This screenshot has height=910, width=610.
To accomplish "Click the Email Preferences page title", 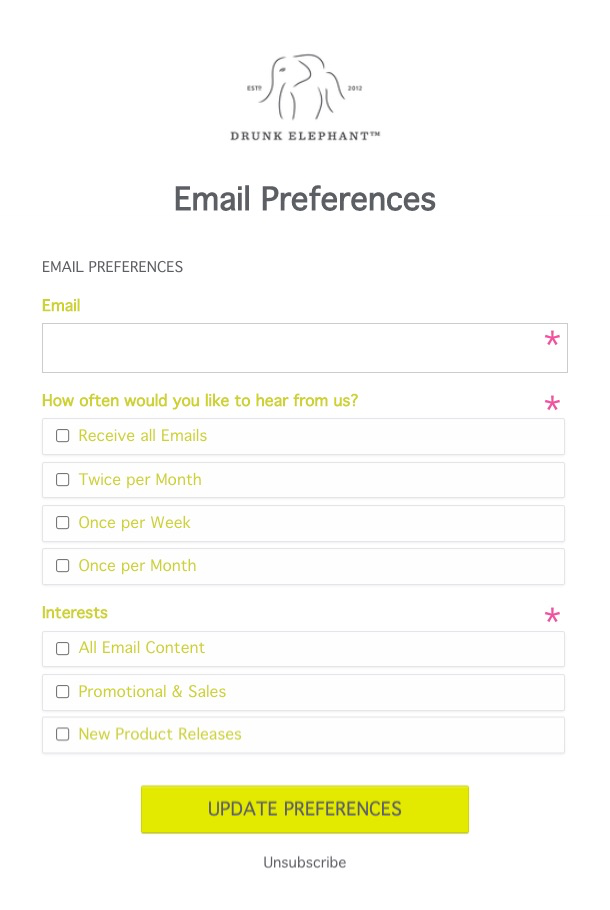I will tap(304, 199).
